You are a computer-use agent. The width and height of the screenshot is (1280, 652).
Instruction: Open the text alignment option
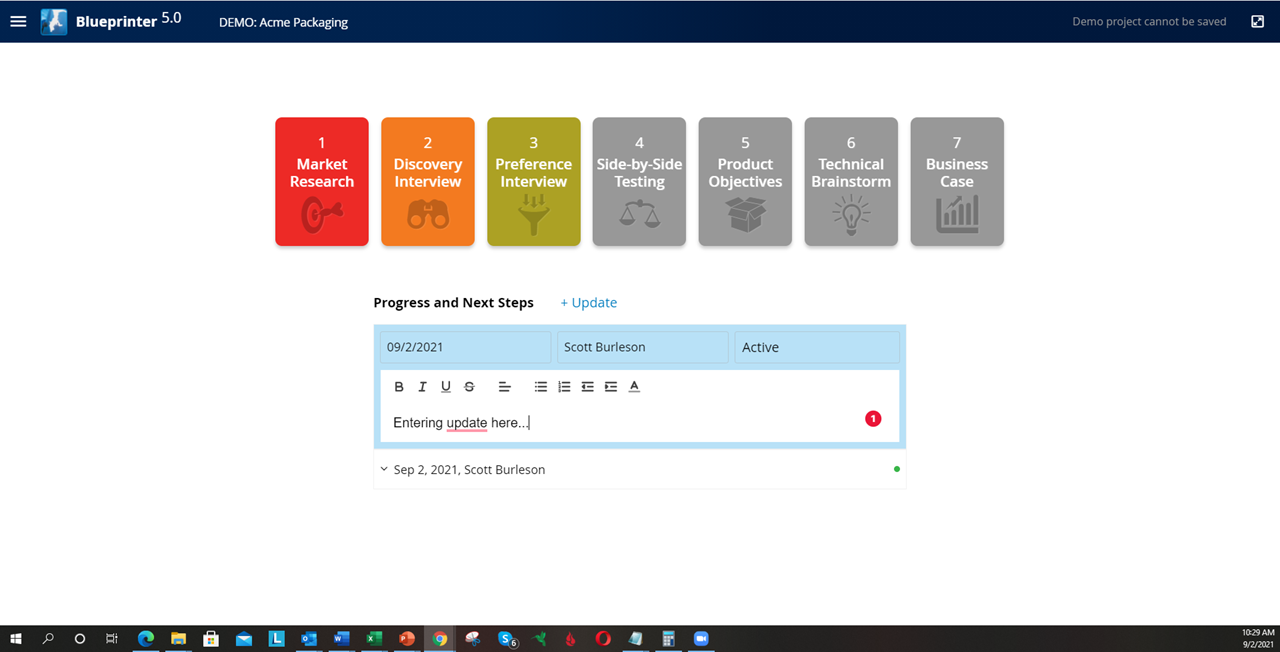click(x=505, y=387)
